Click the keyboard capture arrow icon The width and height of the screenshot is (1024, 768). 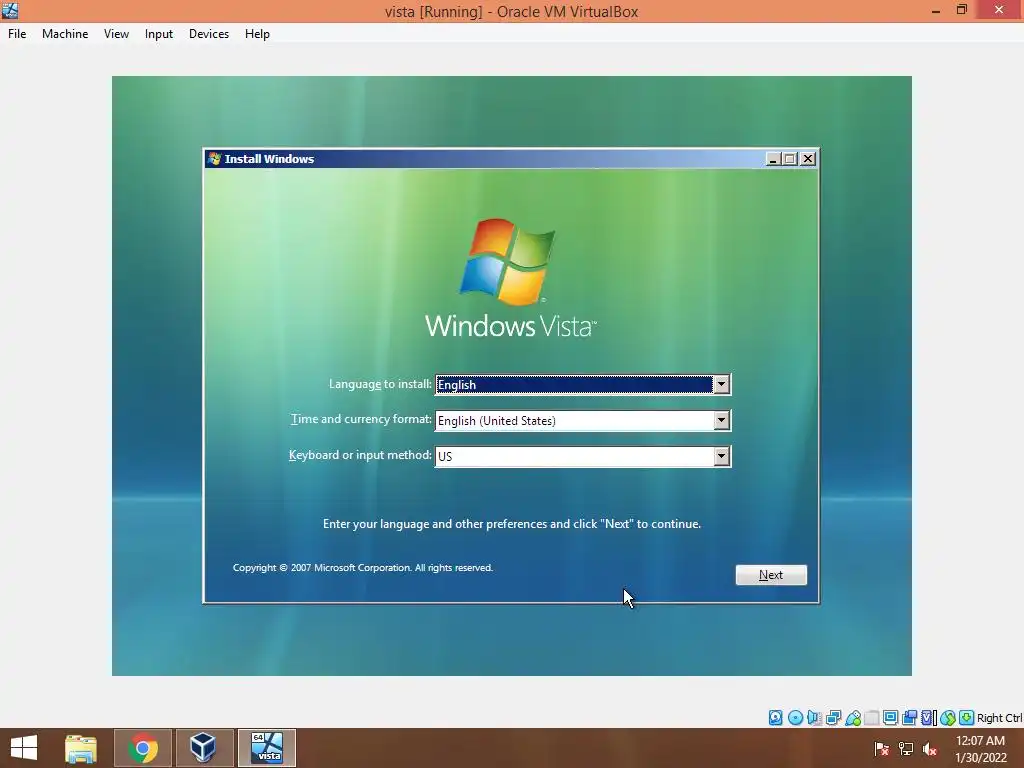[967, 718]
